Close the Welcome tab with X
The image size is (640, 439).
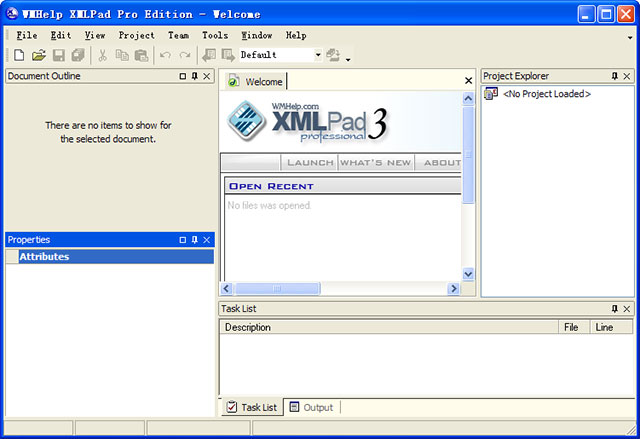[x=469, y=81]
